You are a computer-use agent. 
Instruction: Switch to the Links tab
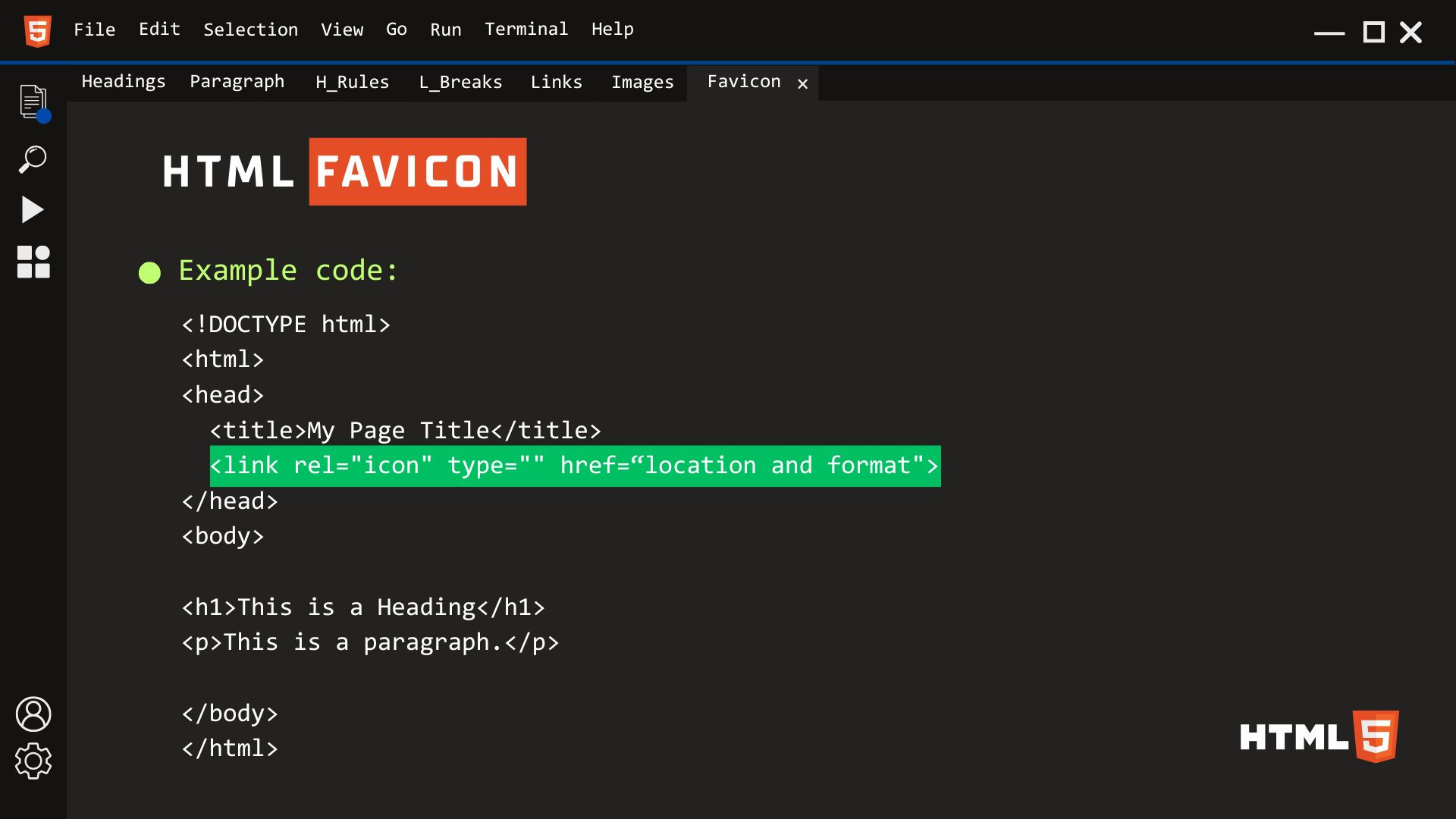point(557,82)
